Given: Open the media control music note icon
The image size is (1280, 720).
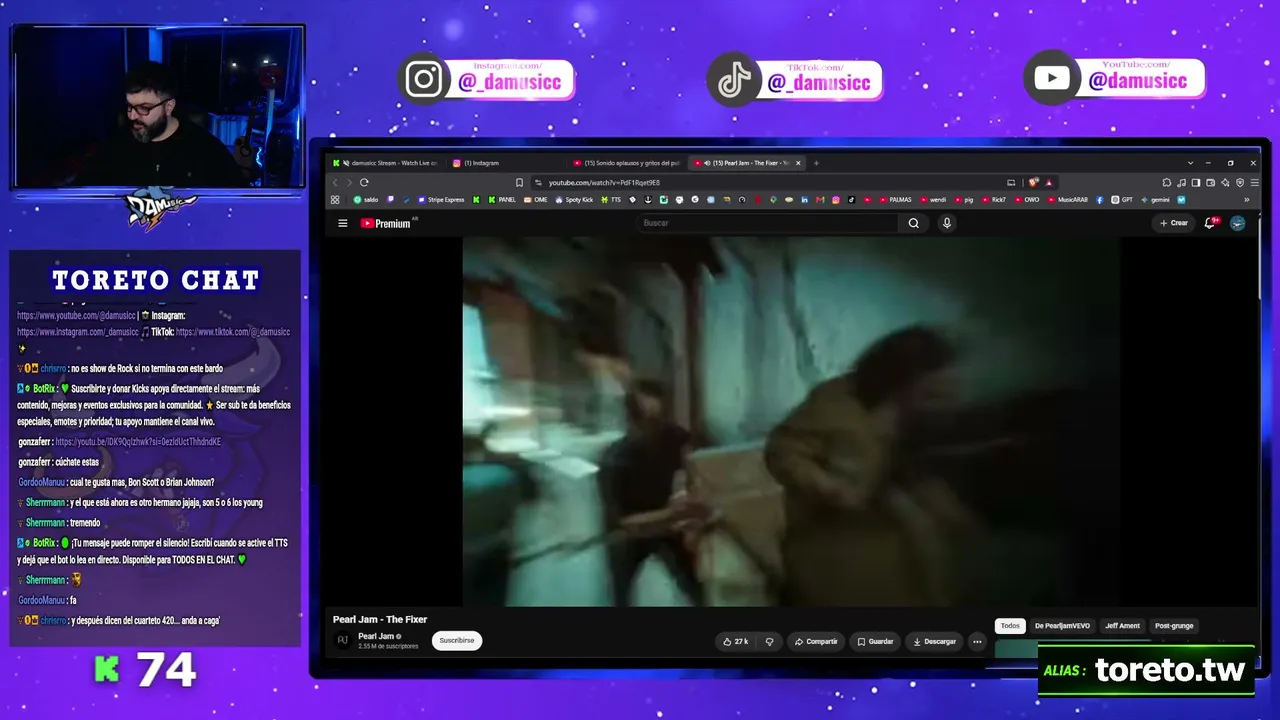Looking at the screenshot, I should [x=1182, y=182].
